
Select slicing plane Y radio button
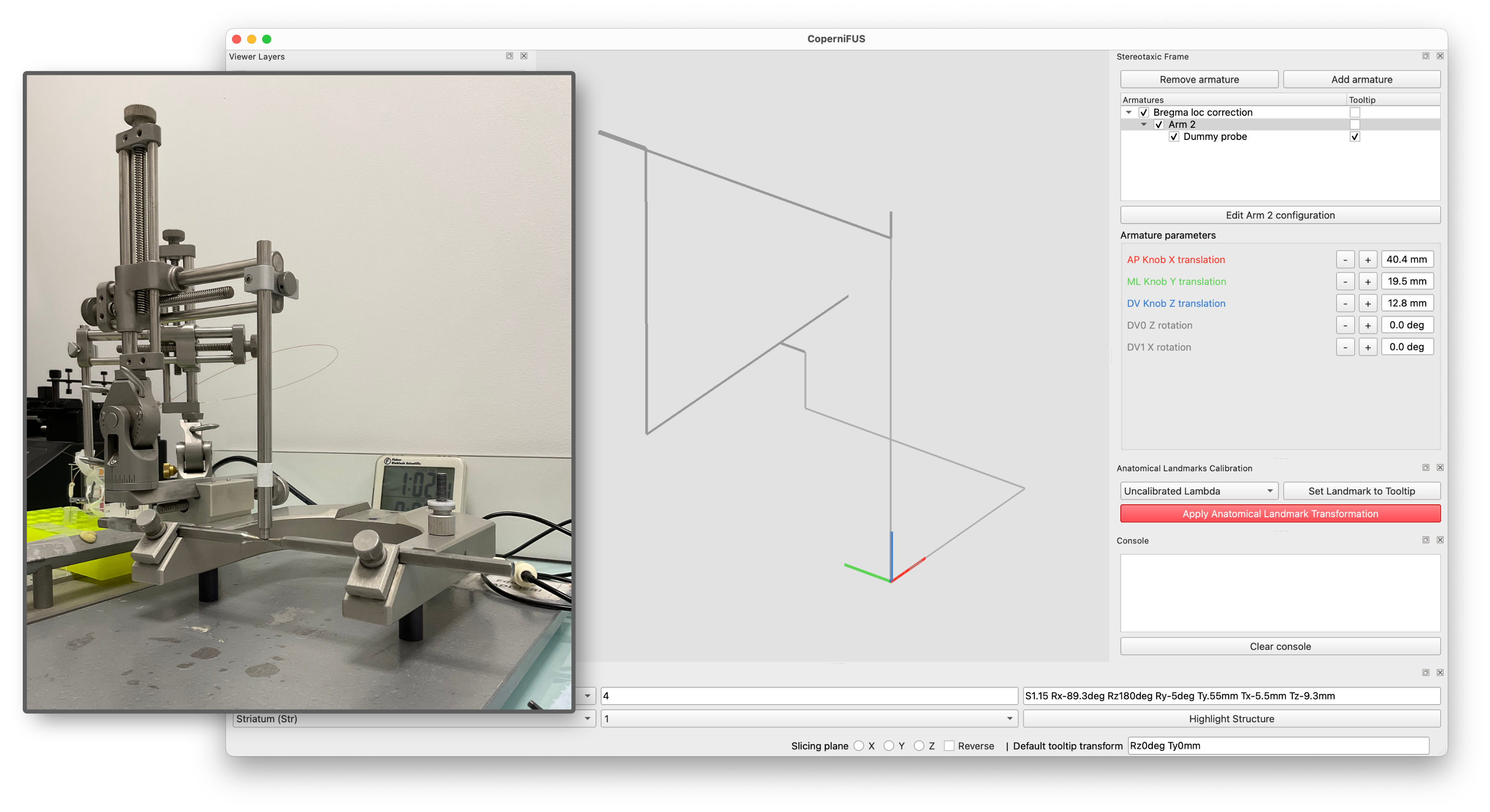[x=889, y=746]
